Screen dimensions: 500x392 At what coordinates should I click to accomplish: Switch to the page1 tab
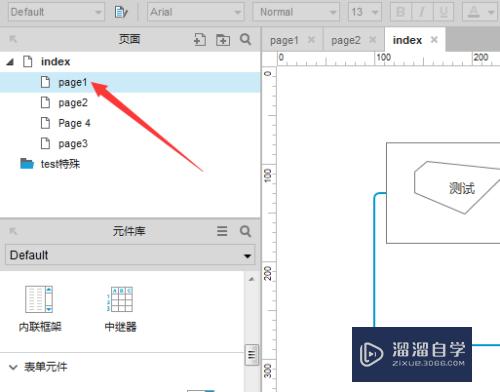[x=284, y=40]
